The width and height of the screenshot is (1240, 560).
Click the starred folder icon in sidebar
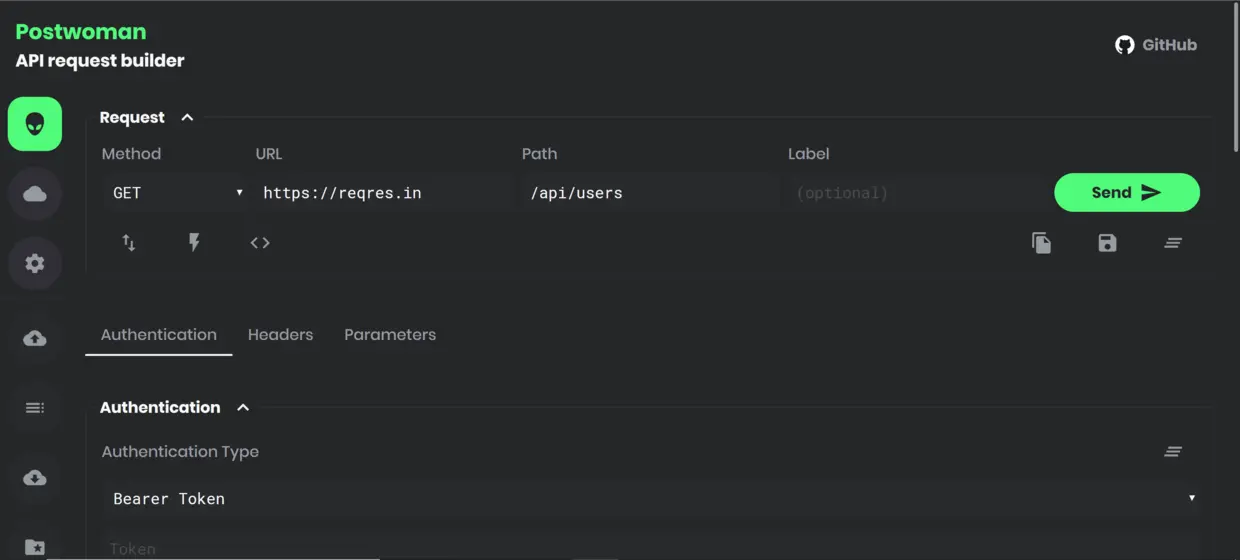[35, 547]
